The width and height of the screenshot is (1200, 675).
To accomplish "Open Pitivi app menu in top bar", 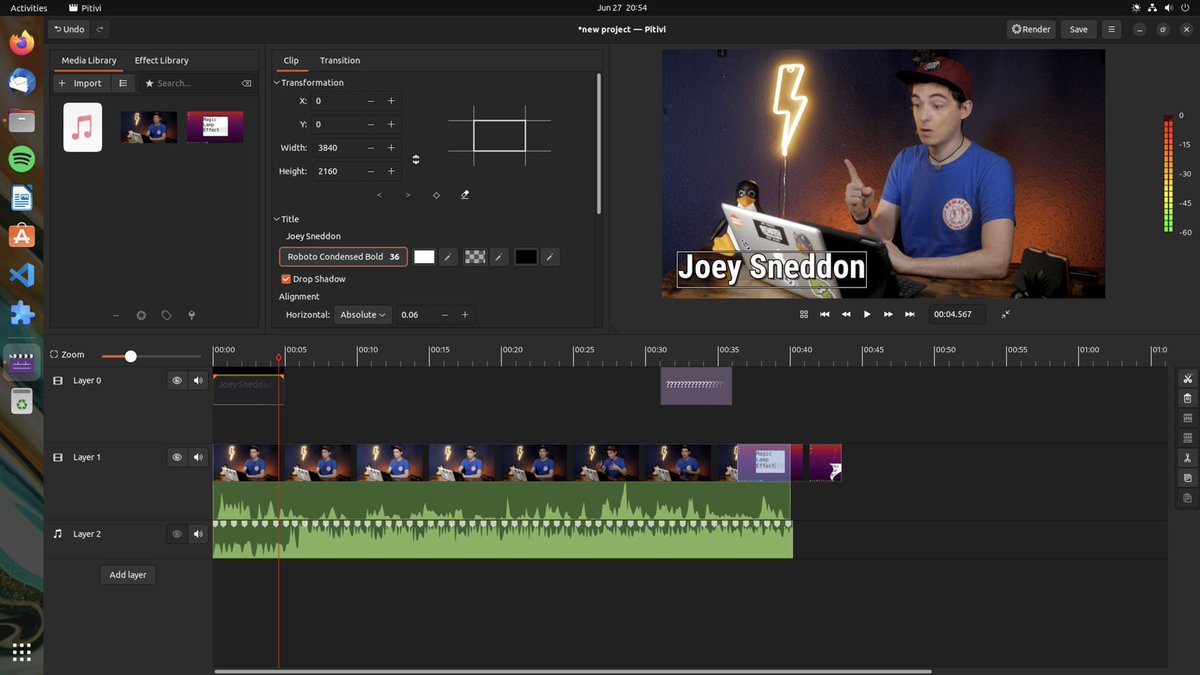I will pyautogui.click(x=85, y=8).
